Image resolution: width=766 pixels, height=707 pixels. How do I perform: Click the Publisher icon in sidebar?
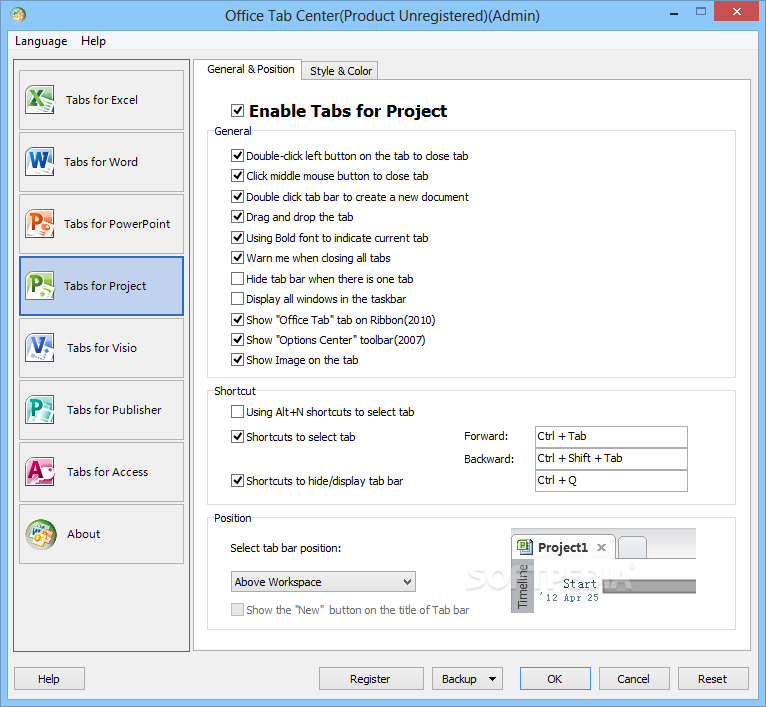point(40,410)
